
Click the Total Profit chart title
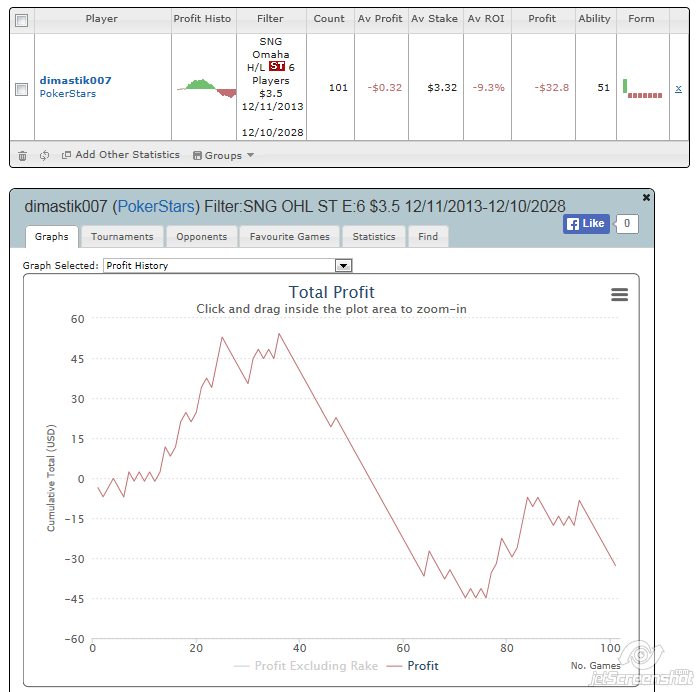click(x=332, y=292)
